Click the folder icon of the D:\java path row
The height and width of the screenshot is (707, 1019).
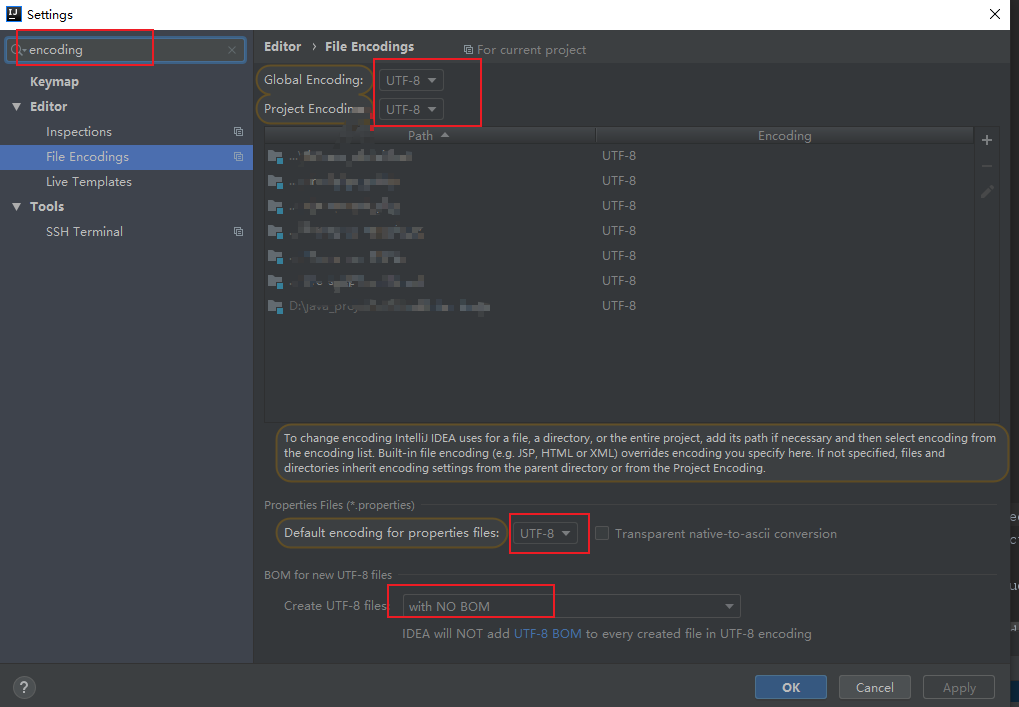pos(276,306)
